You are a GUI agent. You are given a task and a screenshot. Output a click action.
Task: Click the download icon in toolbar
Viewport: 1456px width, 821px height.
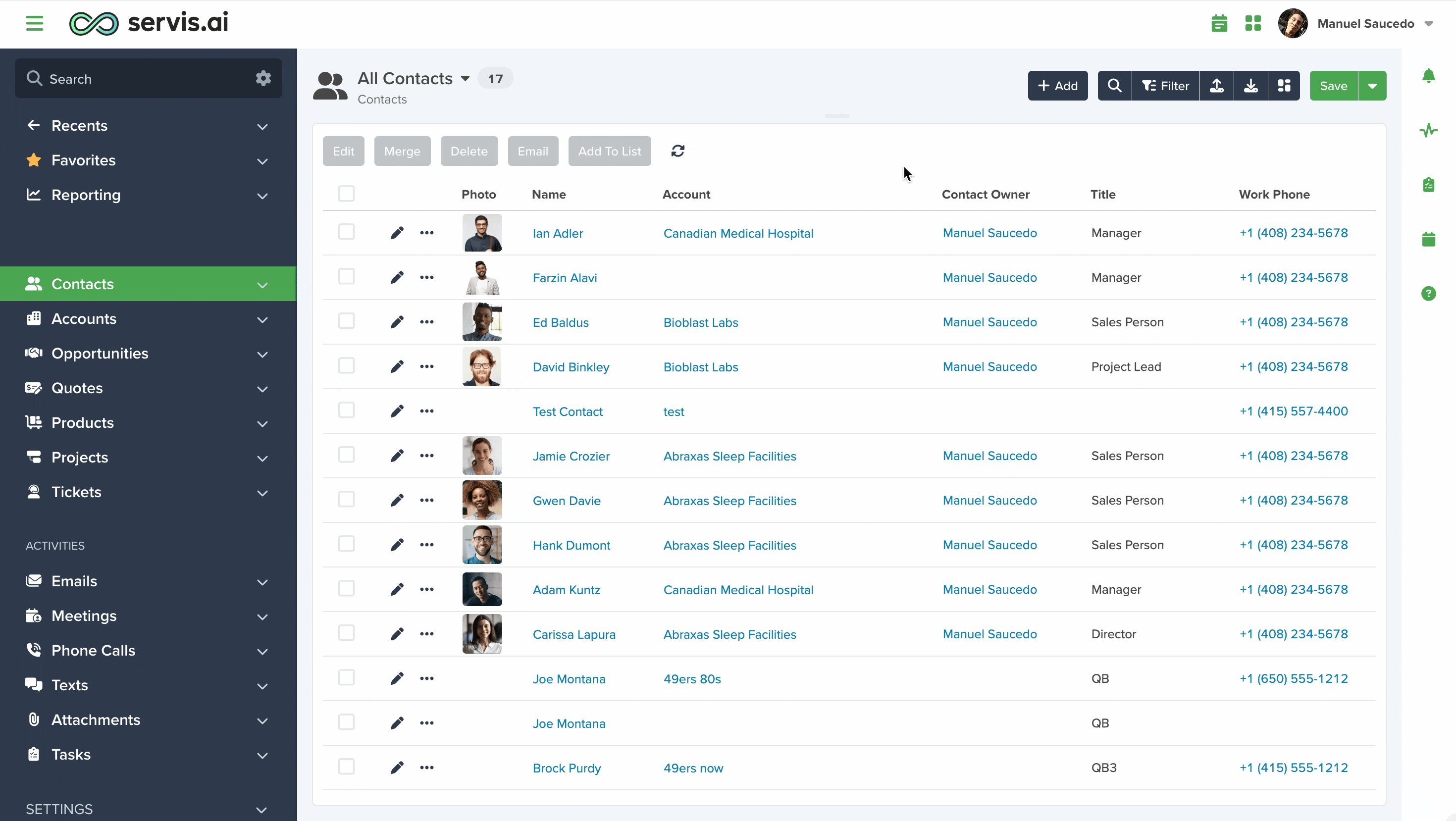coord(1250,85)
